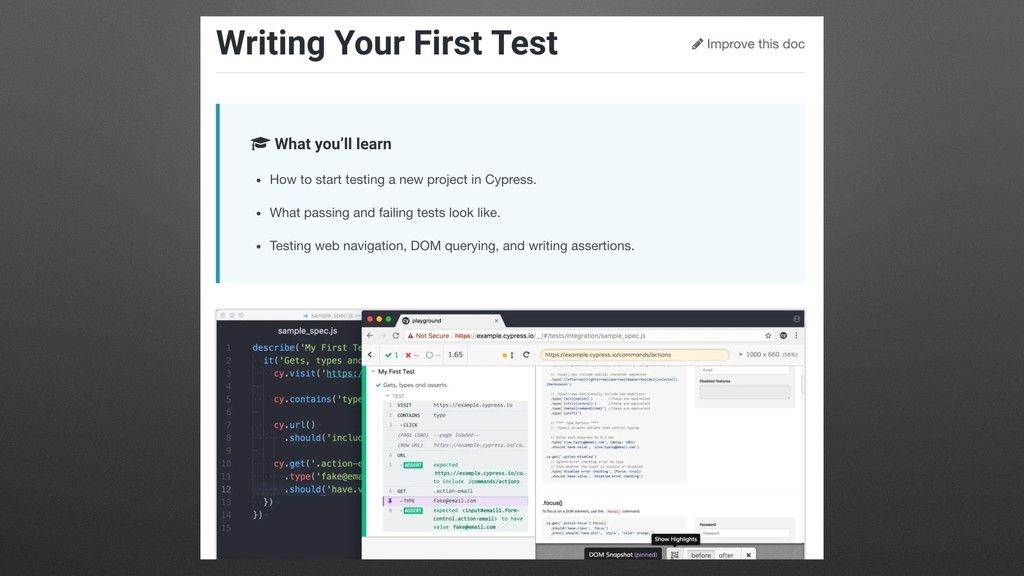Click the last ASSERT row for fake@email.com
This screenshot has height=576, width=1024.
pyautogui.click(x=455, y=519)
